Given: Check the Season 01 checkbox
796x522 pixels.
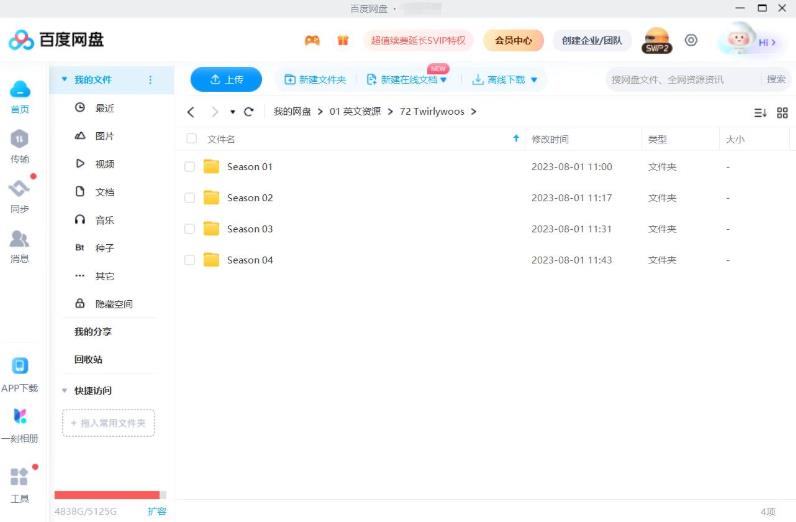Looking at the screenshot, I should tap(189, 167).
